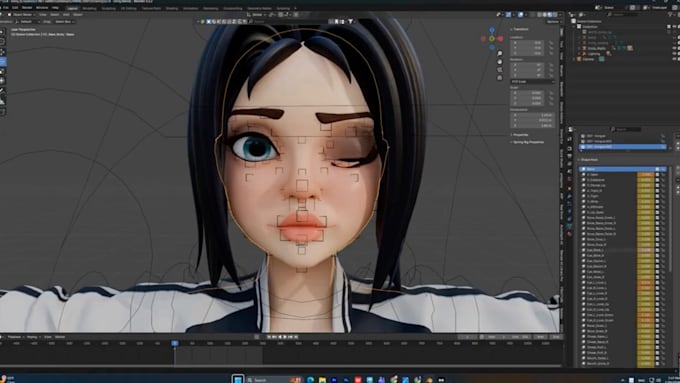Open outliner filter funnel icon
The width and height of the screenshot is (680, 383).
[x=670, y=15]
